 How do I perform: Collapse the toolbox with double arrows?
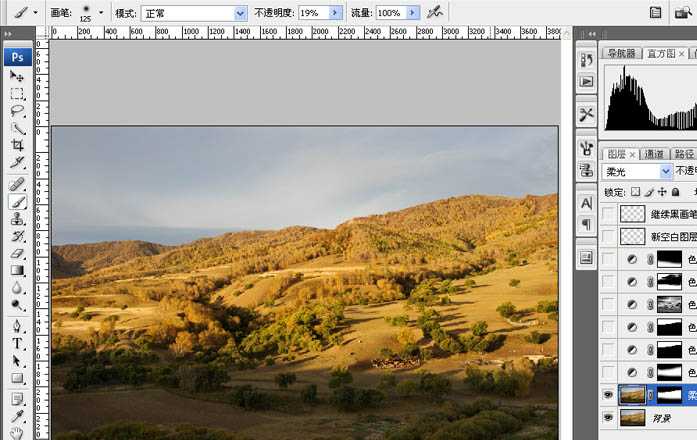(x=8, y=33)
